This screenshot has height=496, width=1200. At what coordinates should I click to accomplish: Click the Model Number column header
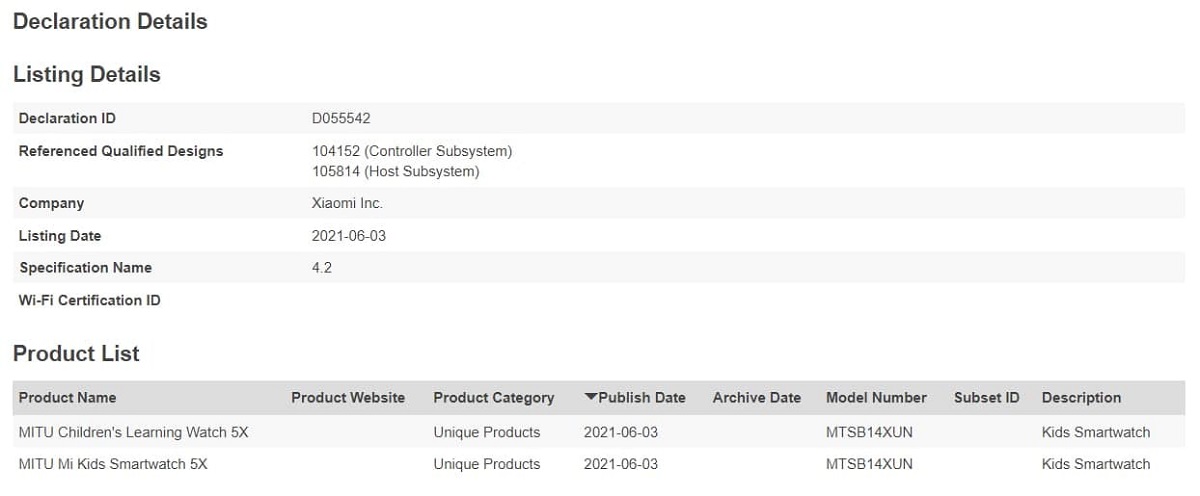[x=876, y=398]
